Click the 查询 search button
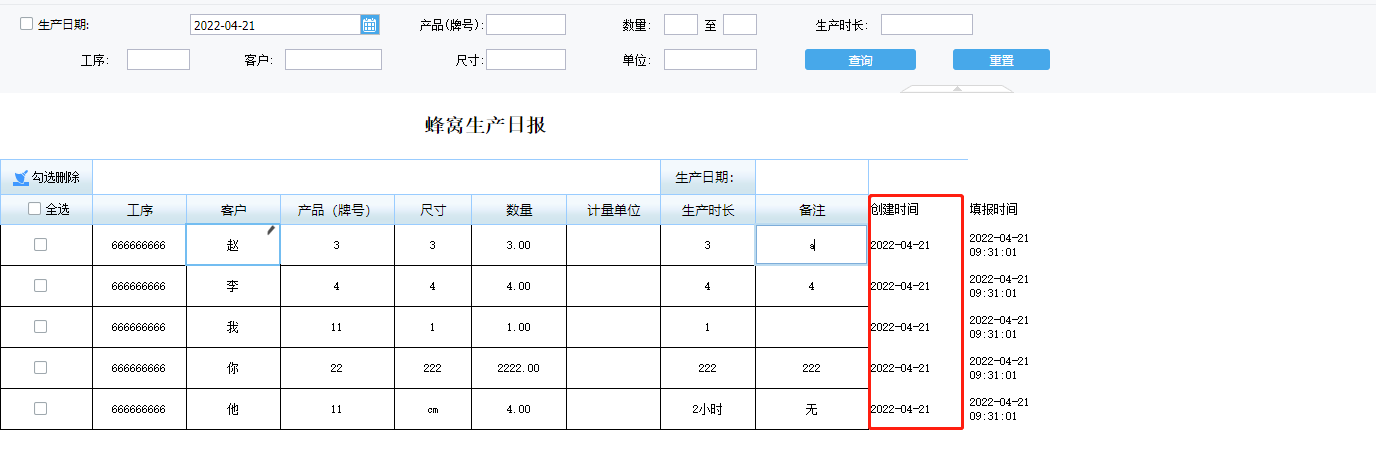Screen dimensions: 1376x470 pyautogui.click(x=860, y=60)
